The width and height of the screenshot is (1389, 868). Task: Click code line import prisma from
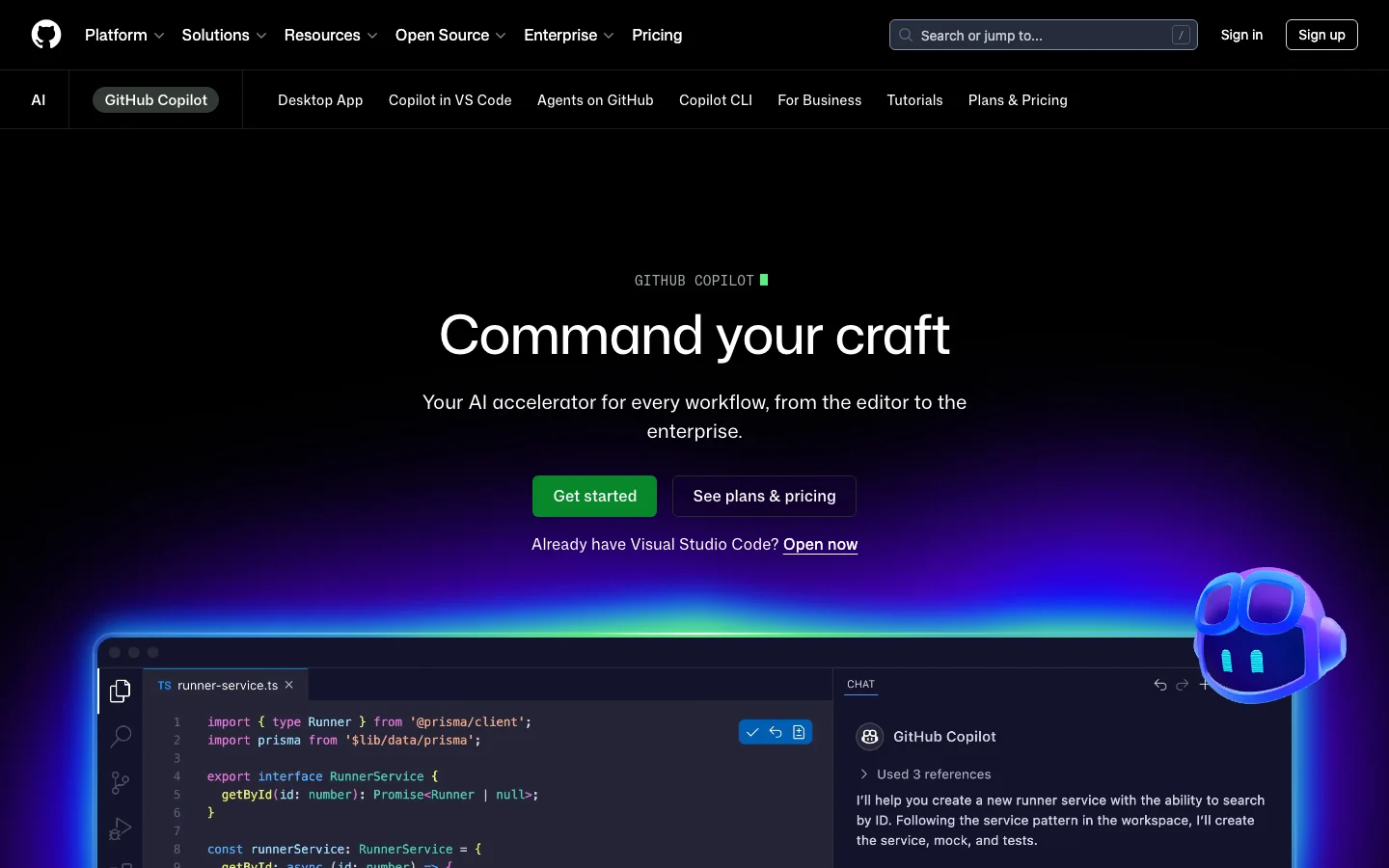[x=343, y=741]
